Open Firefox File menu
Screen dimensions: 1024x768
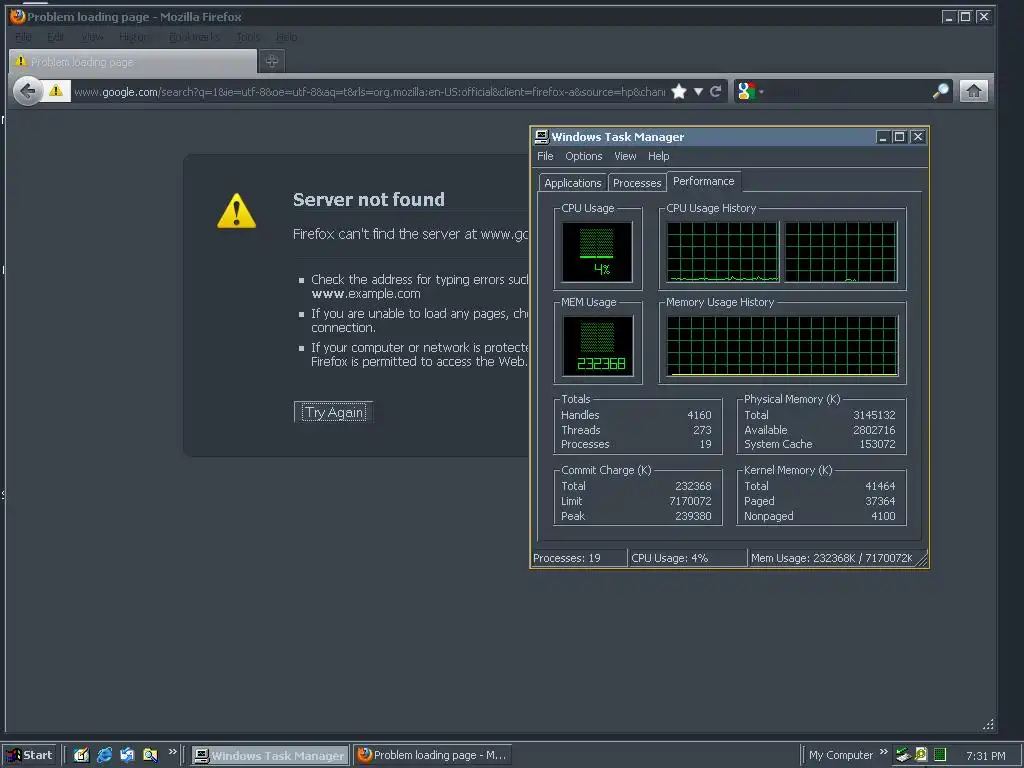(x=24, y=37)
